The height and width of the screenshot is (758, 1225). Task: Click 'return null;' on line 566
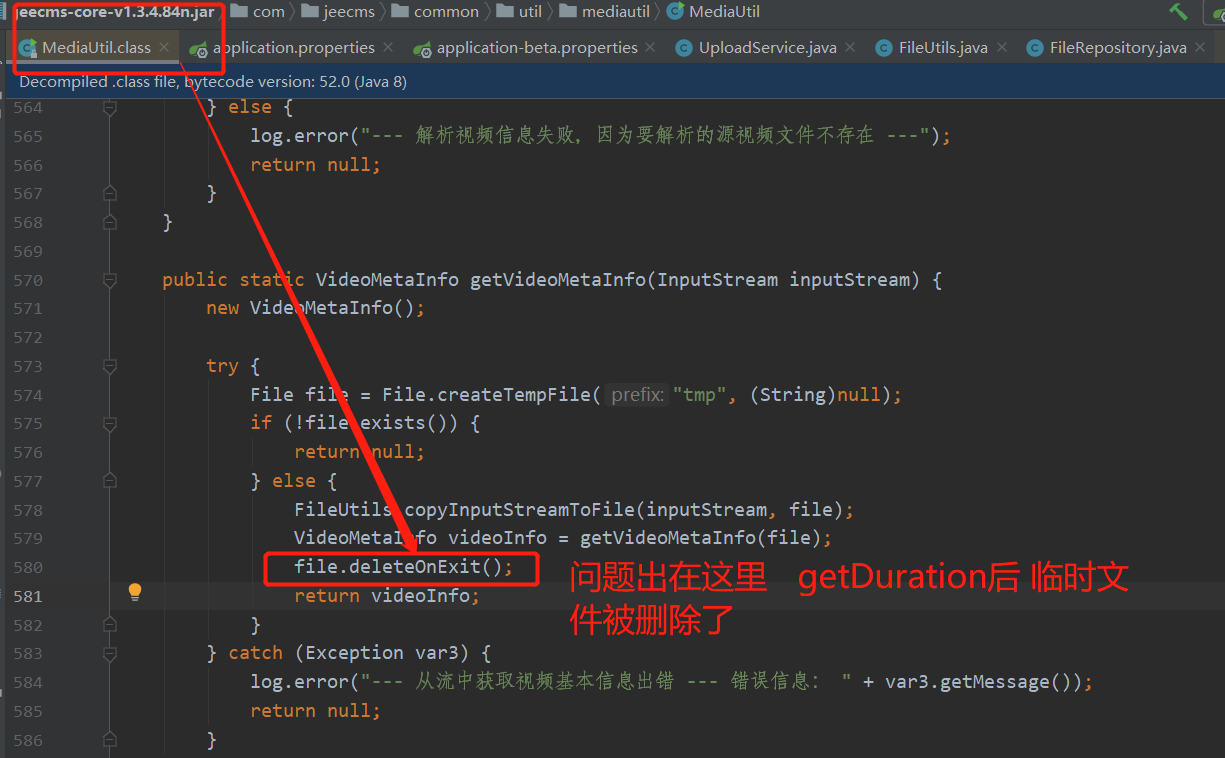coord(316,165)
